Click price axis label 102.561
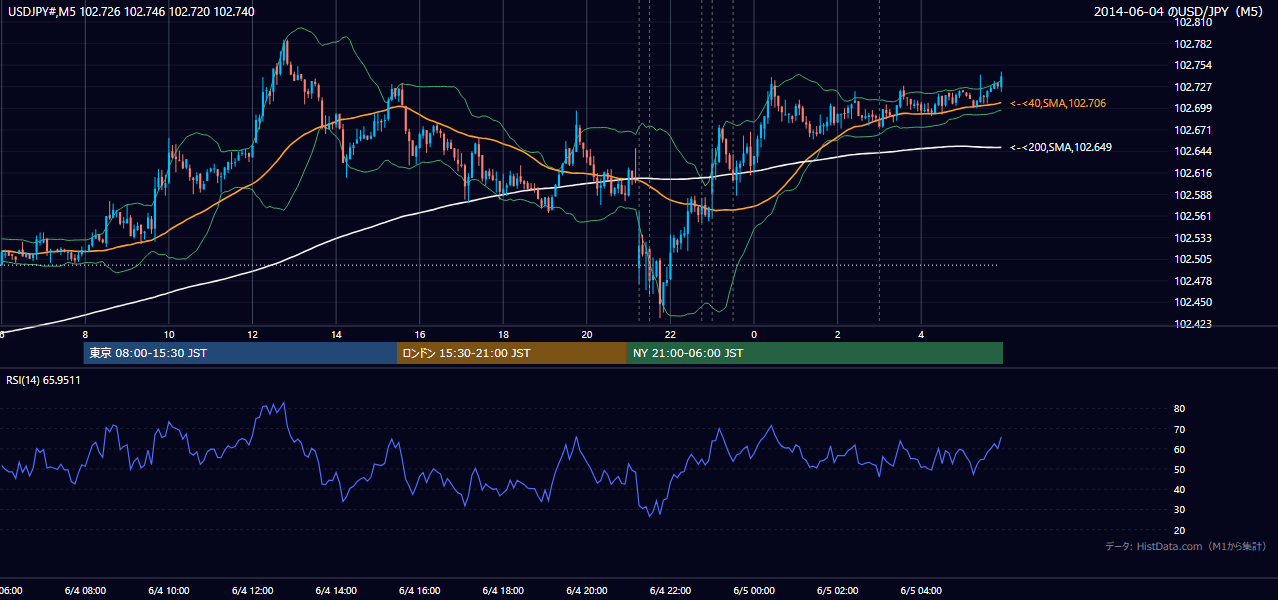The width and height of the screenshot is (1278, 600). (1192, 216)
